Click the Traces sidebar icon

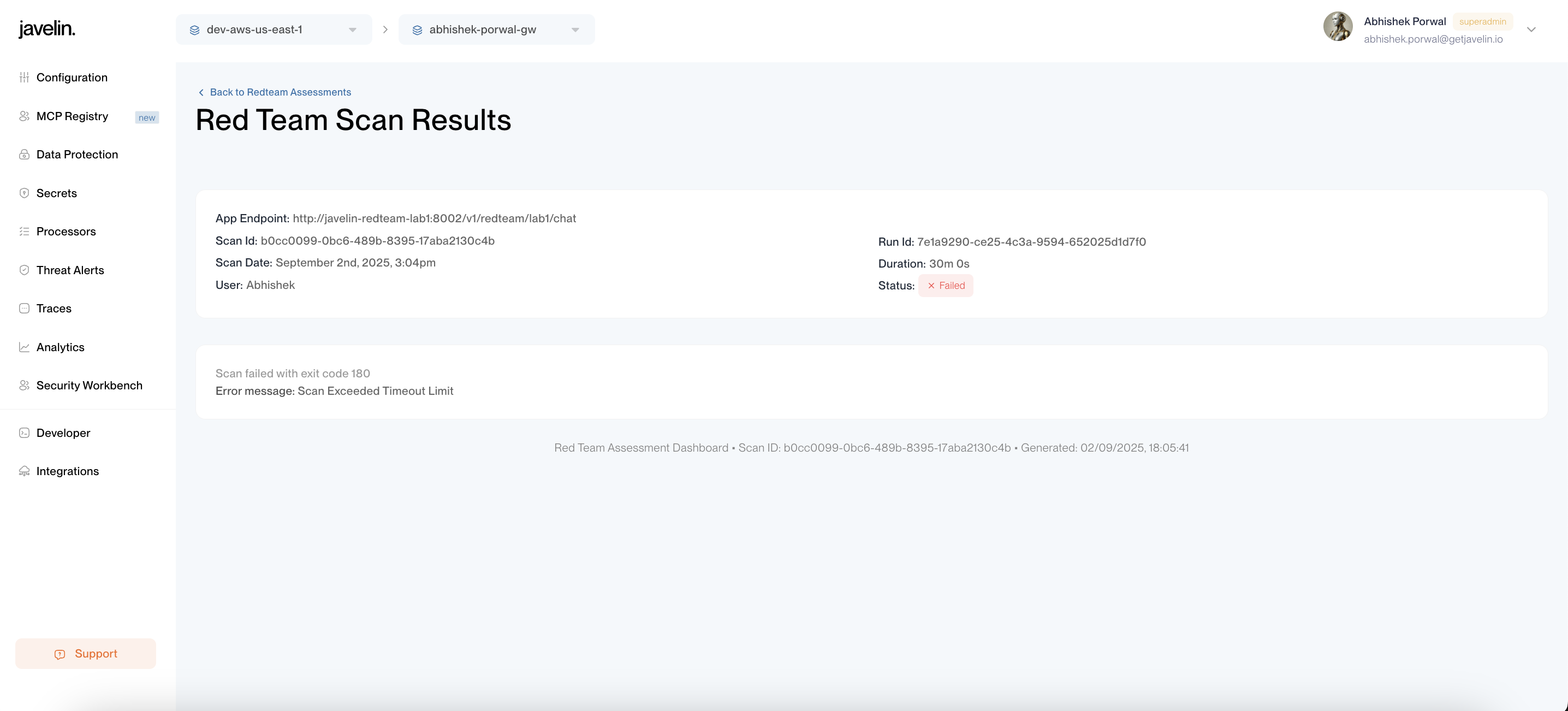point(25,308)
